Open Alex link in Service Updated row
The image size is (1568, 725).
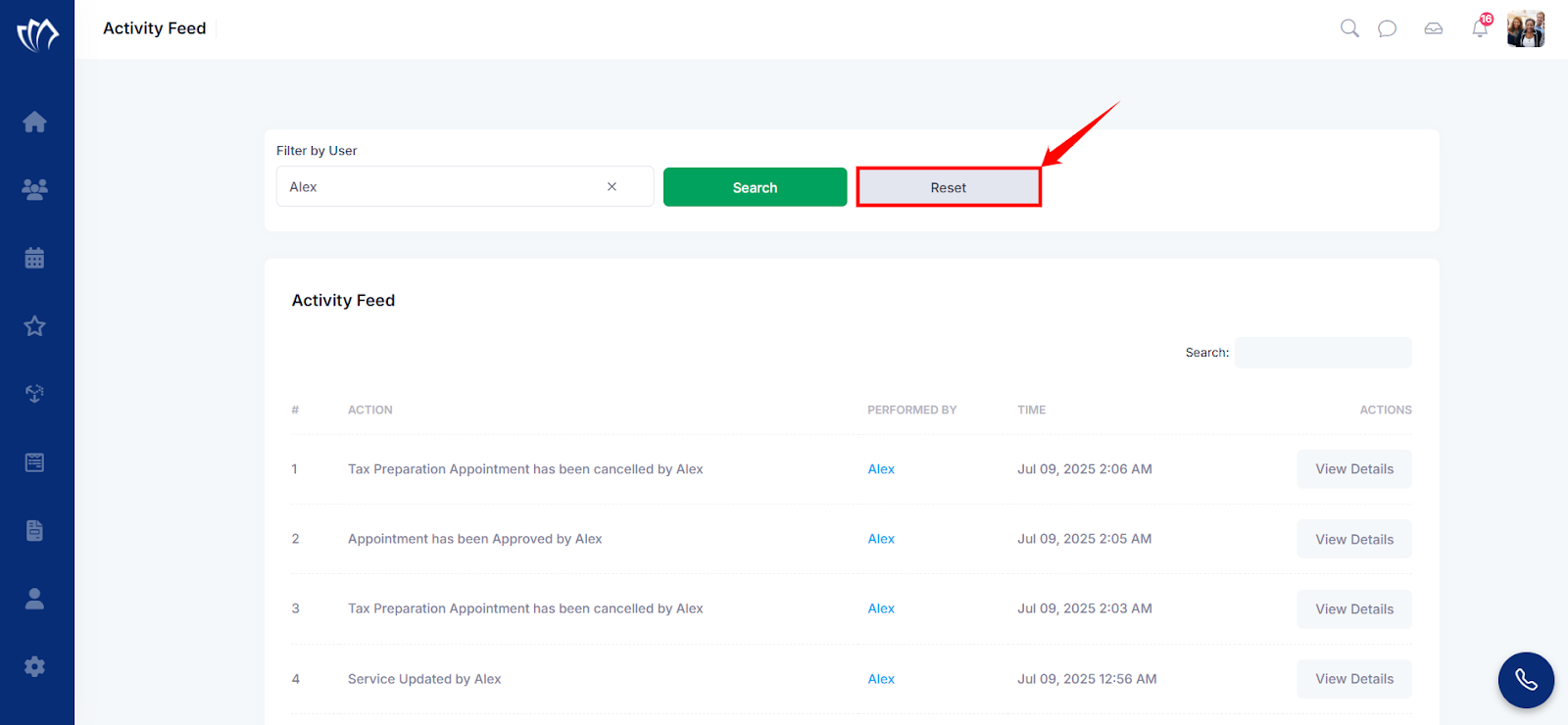tap(881, 679)
